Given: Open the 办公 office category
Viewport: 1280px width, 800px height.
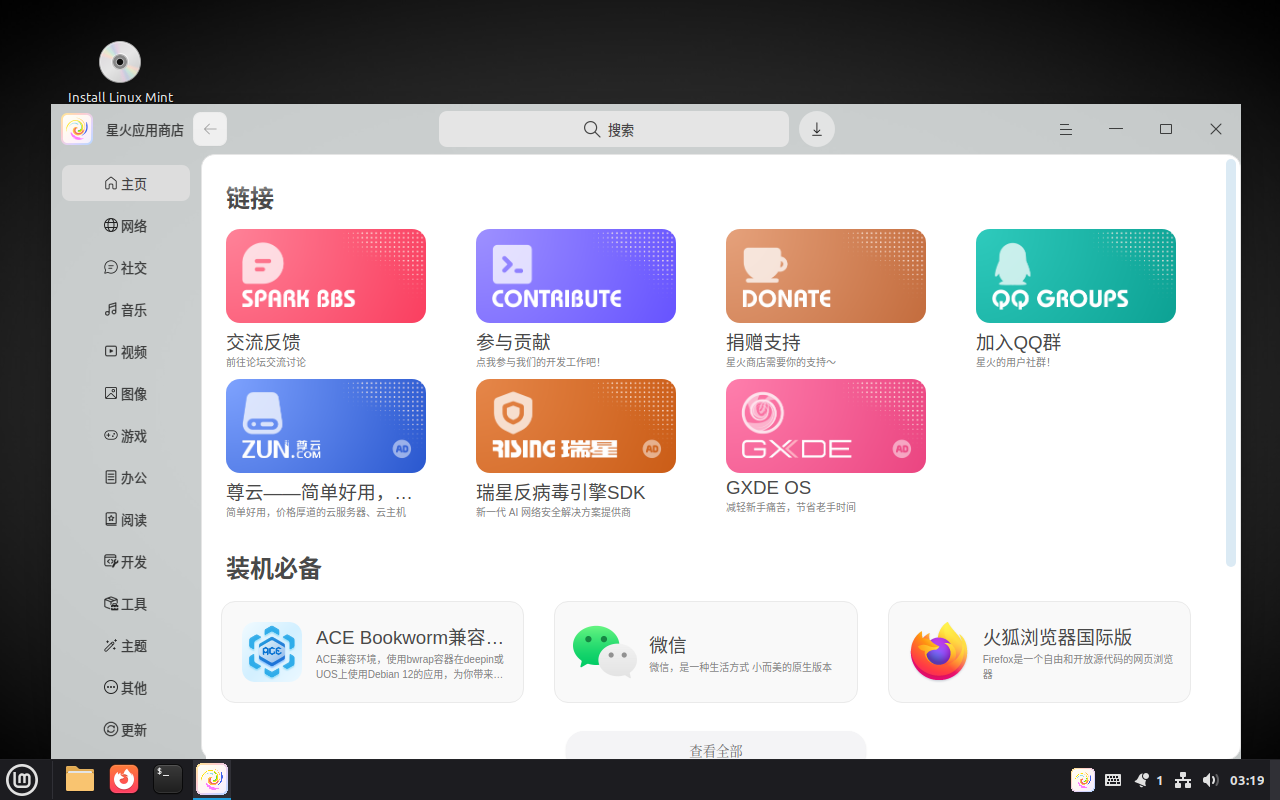Looking at the screenshot, I should click(126, 478).
